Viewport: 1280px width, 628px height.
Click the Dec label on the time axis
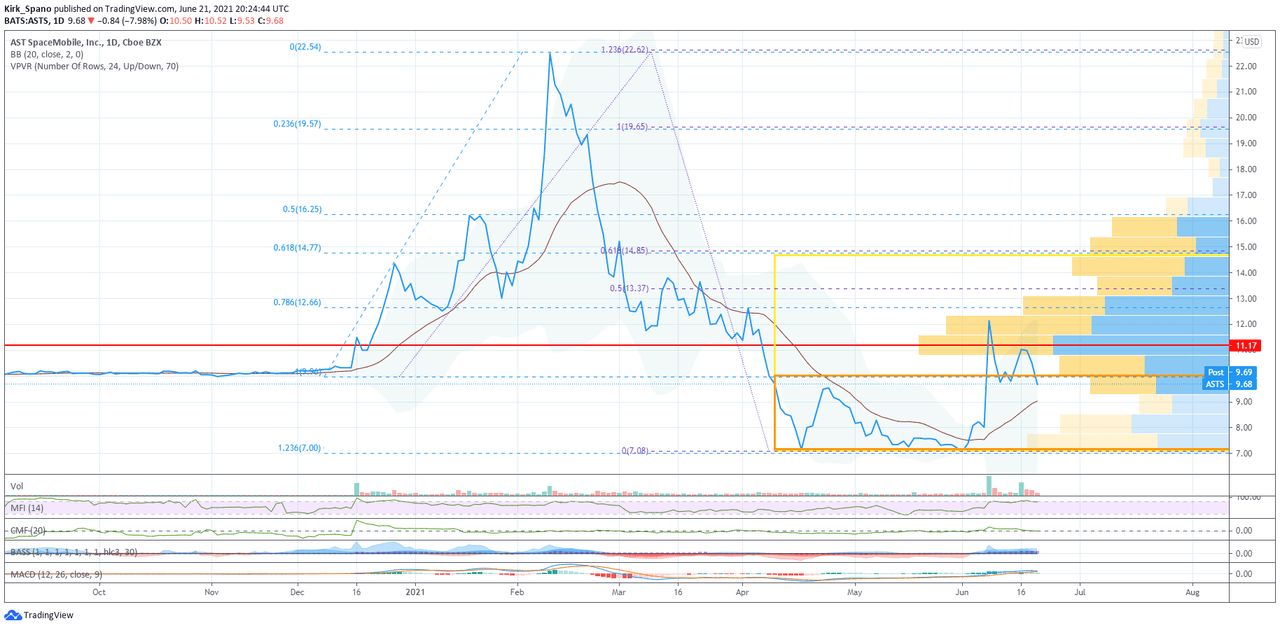299,592
